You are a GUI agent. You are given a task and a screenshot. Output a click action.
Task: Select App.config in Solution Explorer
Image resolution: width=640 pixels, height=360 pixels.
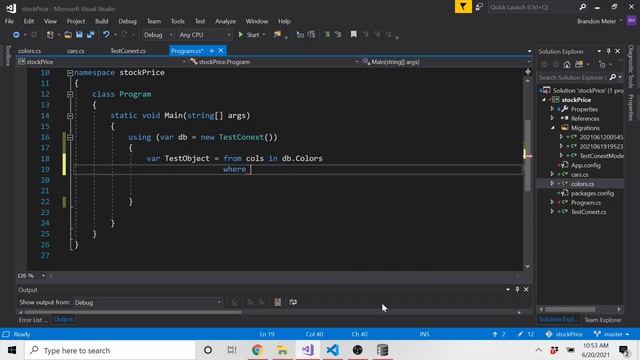coord(585,165)
